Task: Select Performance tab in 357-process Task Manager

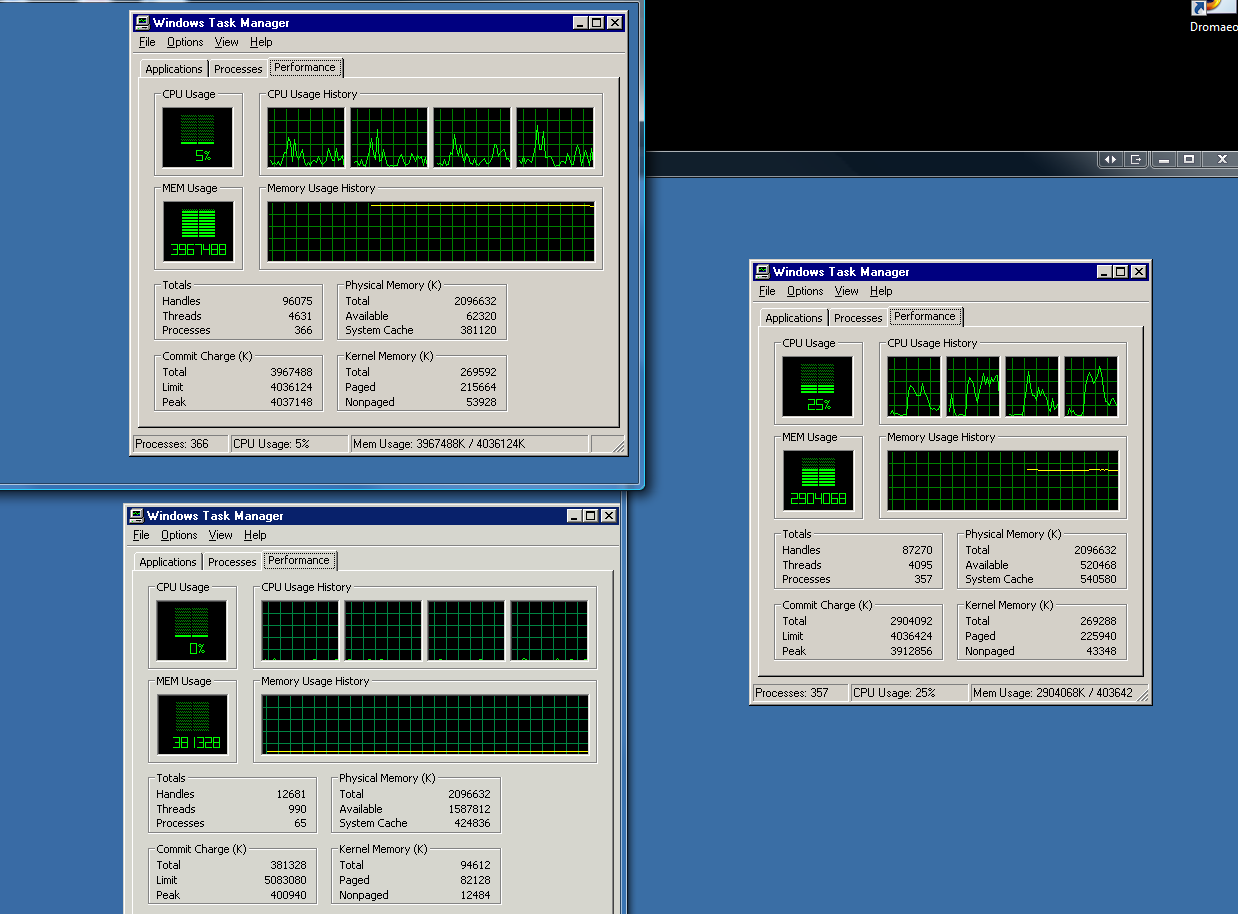Action: 925,316
